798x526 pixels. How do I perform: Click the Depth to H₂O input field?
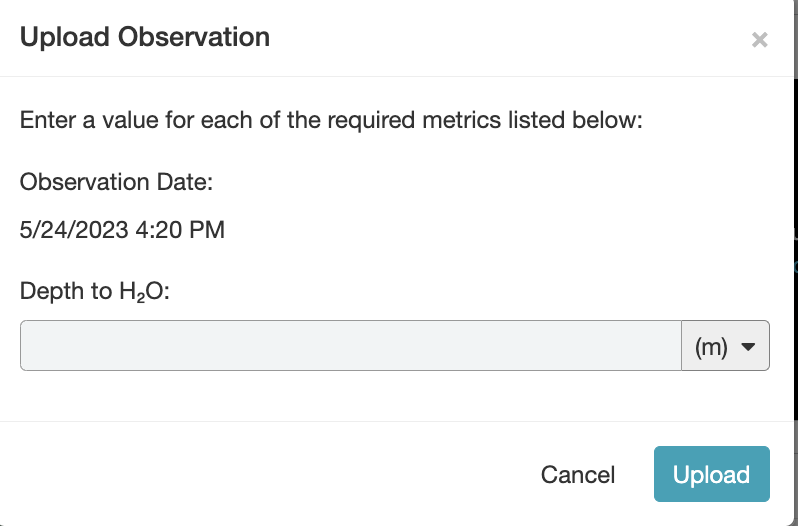coord(350,346)
